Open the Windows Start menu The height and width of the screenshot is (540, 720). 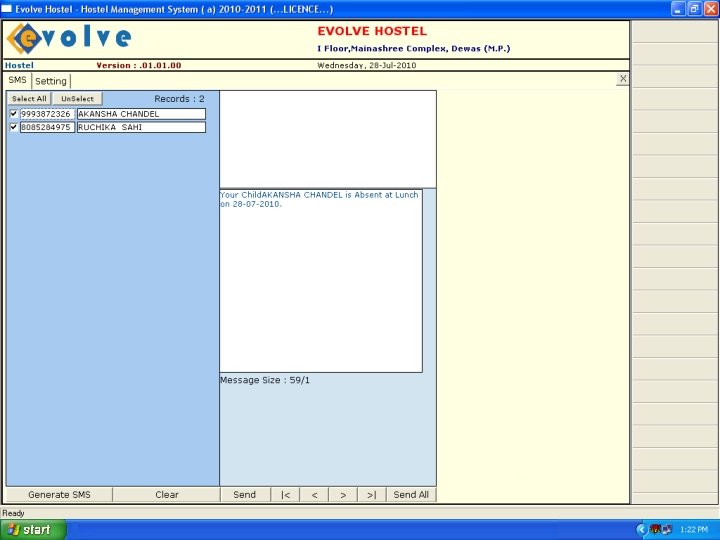pos(32,530)
